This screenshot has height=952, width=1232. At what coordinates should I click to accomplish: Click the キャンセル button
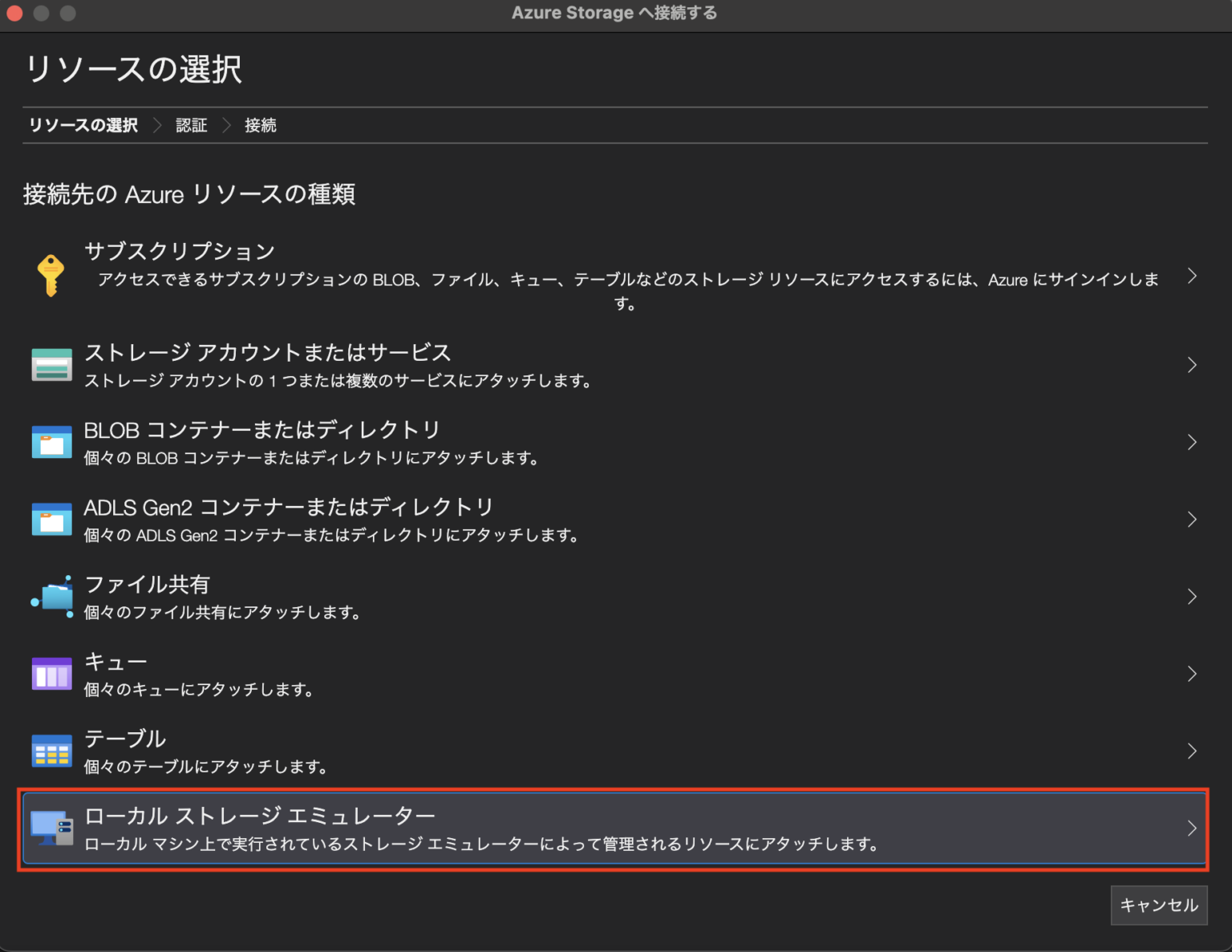coord(1159,905)
